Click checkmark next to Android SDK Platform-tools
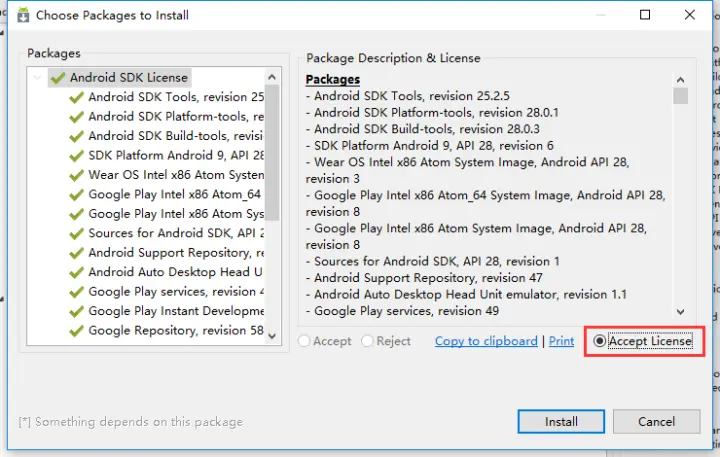This screenshot has width=720, height=457. (76, 117)
